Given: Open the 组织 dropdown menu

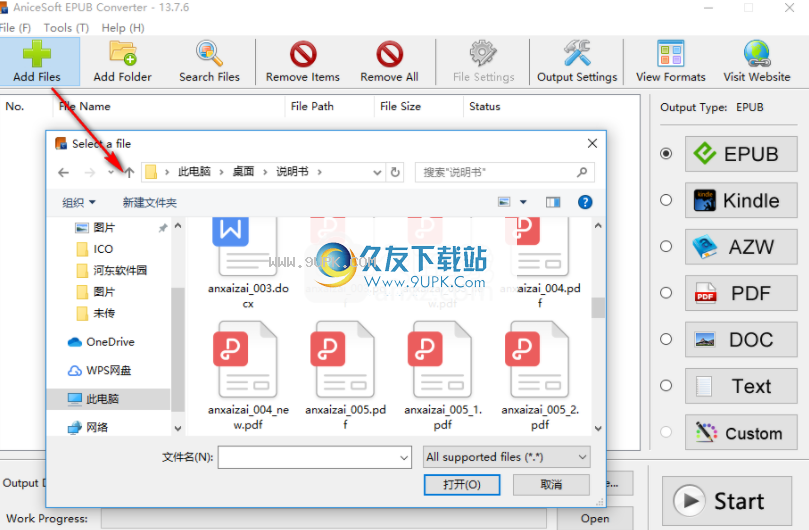Looking at the screenshot, I should point(78,202).
